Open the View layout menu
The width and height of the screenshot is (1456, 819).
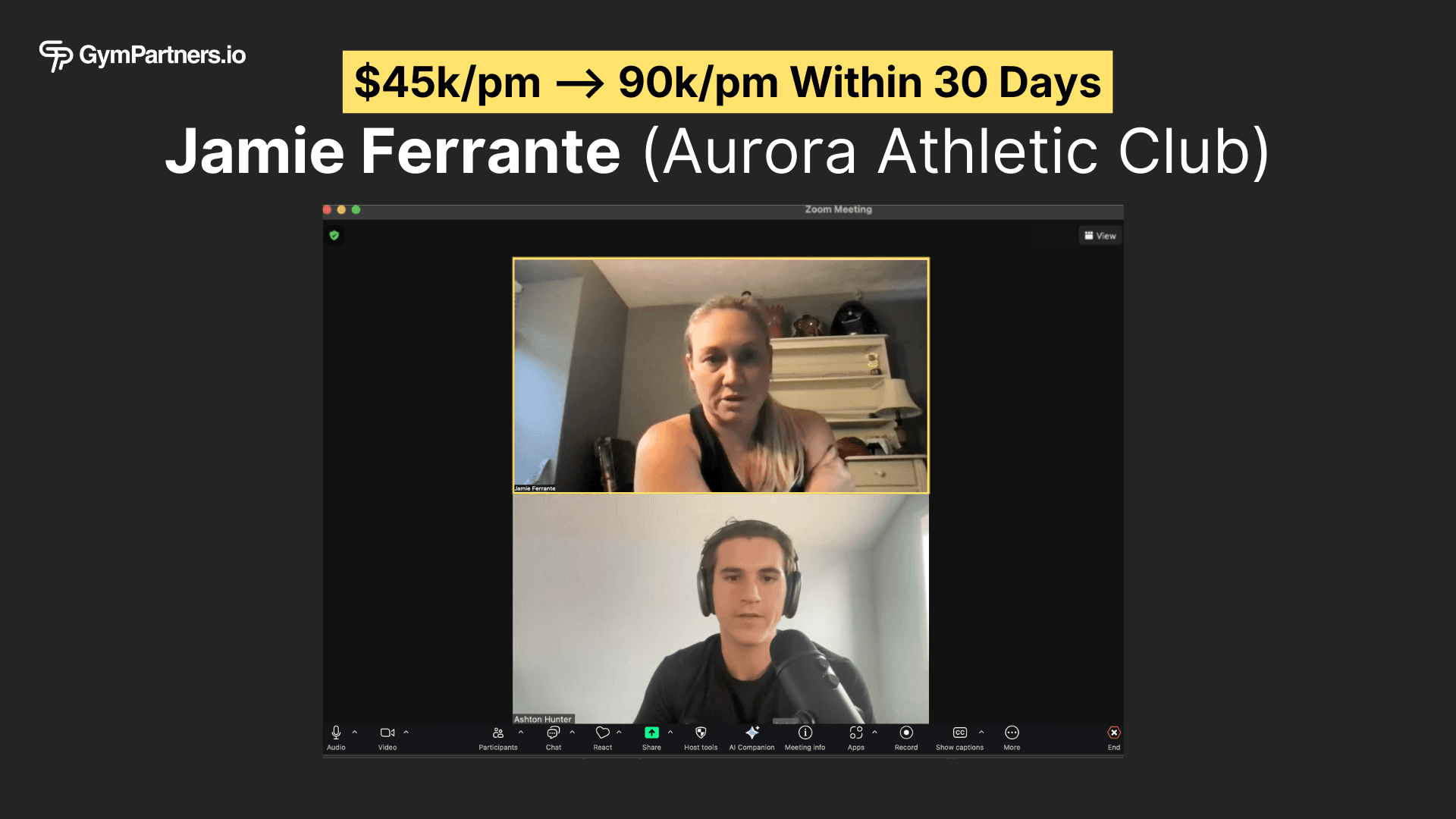1100,236
